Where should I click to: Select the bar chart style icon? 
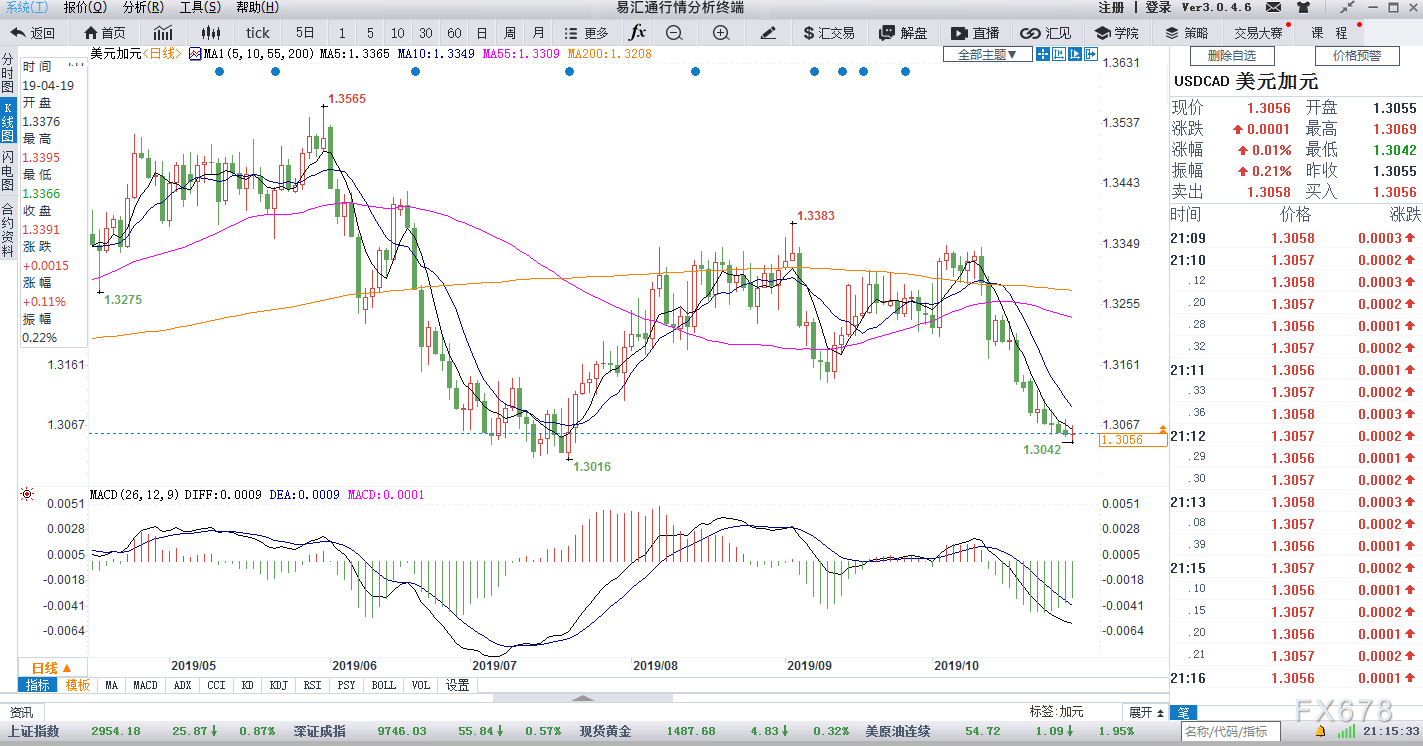[163, 33]
